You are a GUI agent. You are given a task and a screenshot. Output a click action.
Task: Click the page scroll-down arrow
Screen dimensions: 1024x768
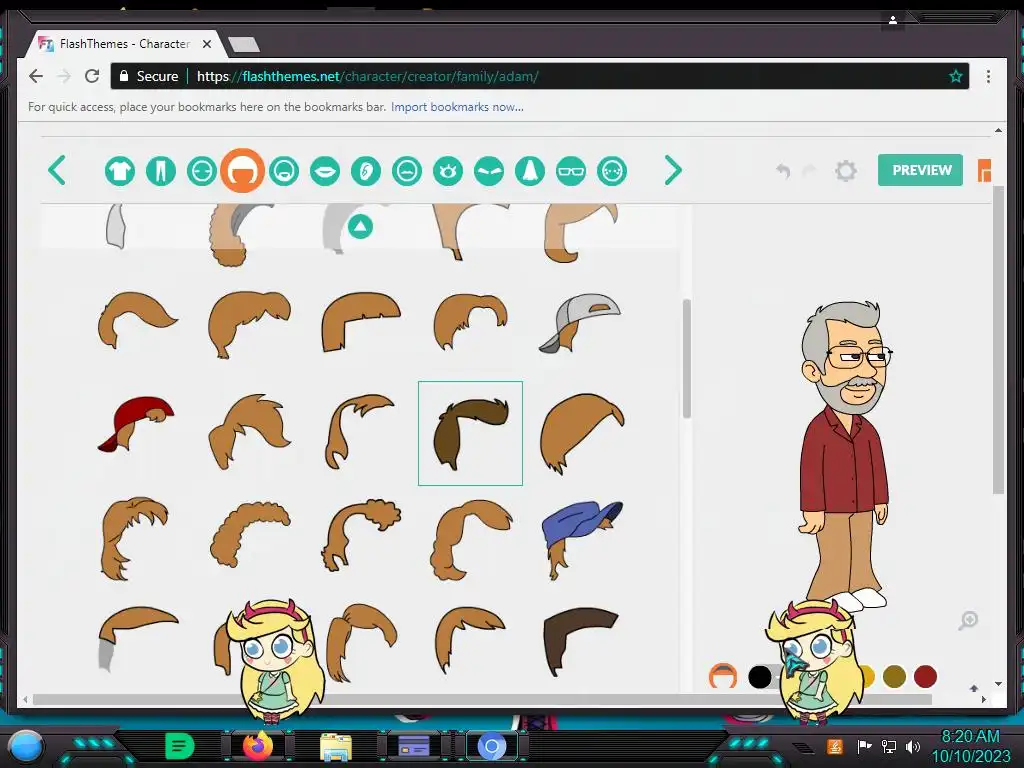[998, 684]
